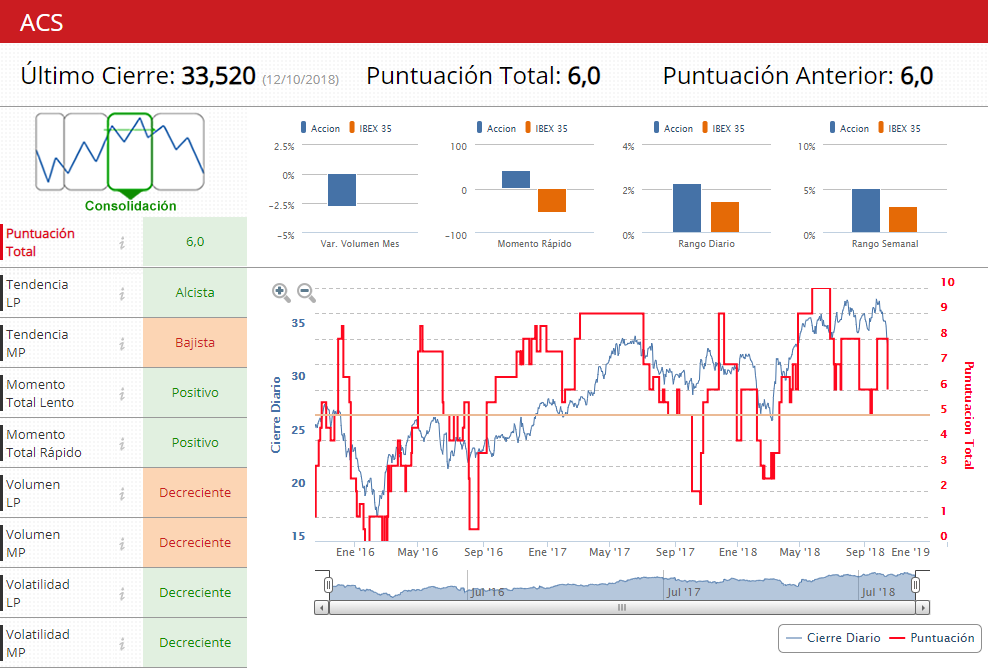Open info icon for Tendencia LP

(122, 293)
